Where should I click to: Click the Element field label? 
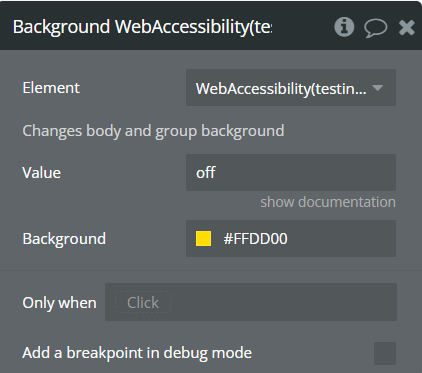(x=51, y=88)
